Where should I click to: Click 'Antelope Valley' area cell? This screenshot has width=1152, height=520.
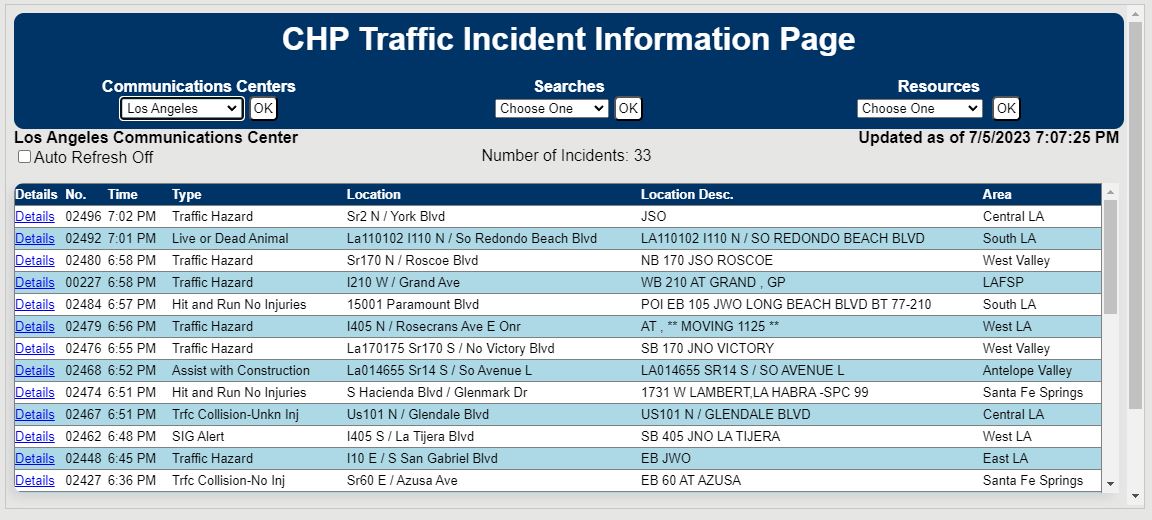(1027, 371)
